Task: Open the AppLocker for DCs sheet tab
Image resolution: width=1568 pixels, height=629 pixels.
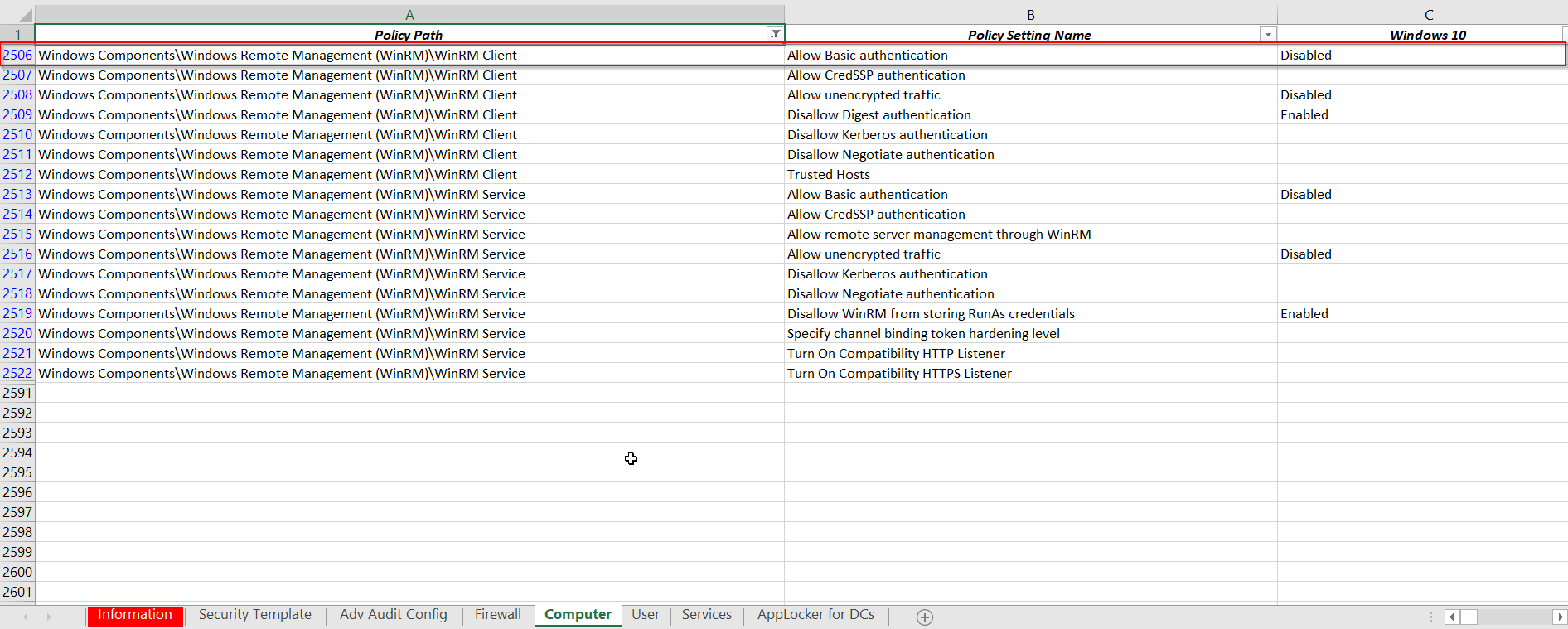Action: click(x=816, y=615)
